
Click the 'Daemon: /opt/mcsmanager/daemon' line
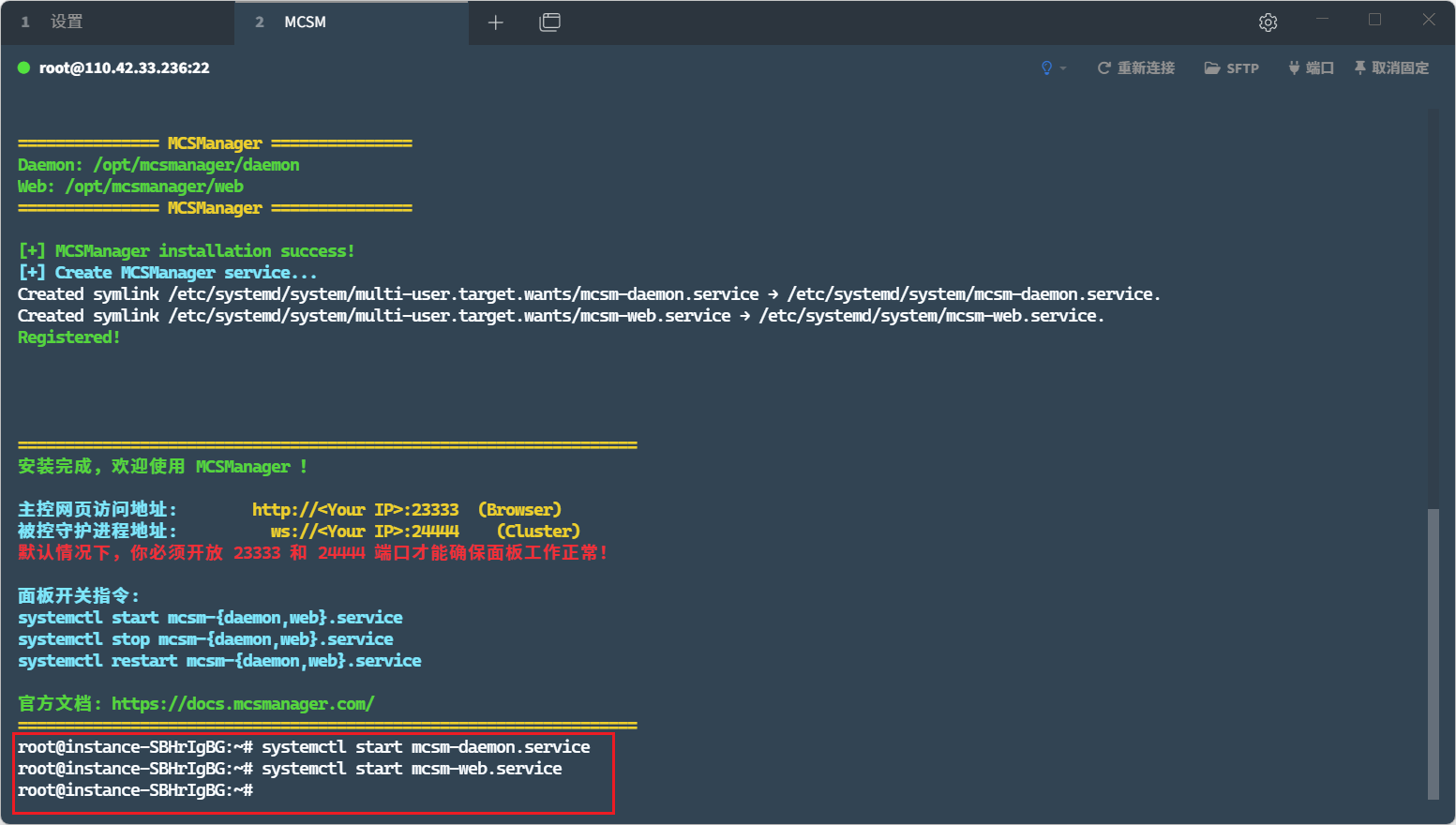[158, 165]
